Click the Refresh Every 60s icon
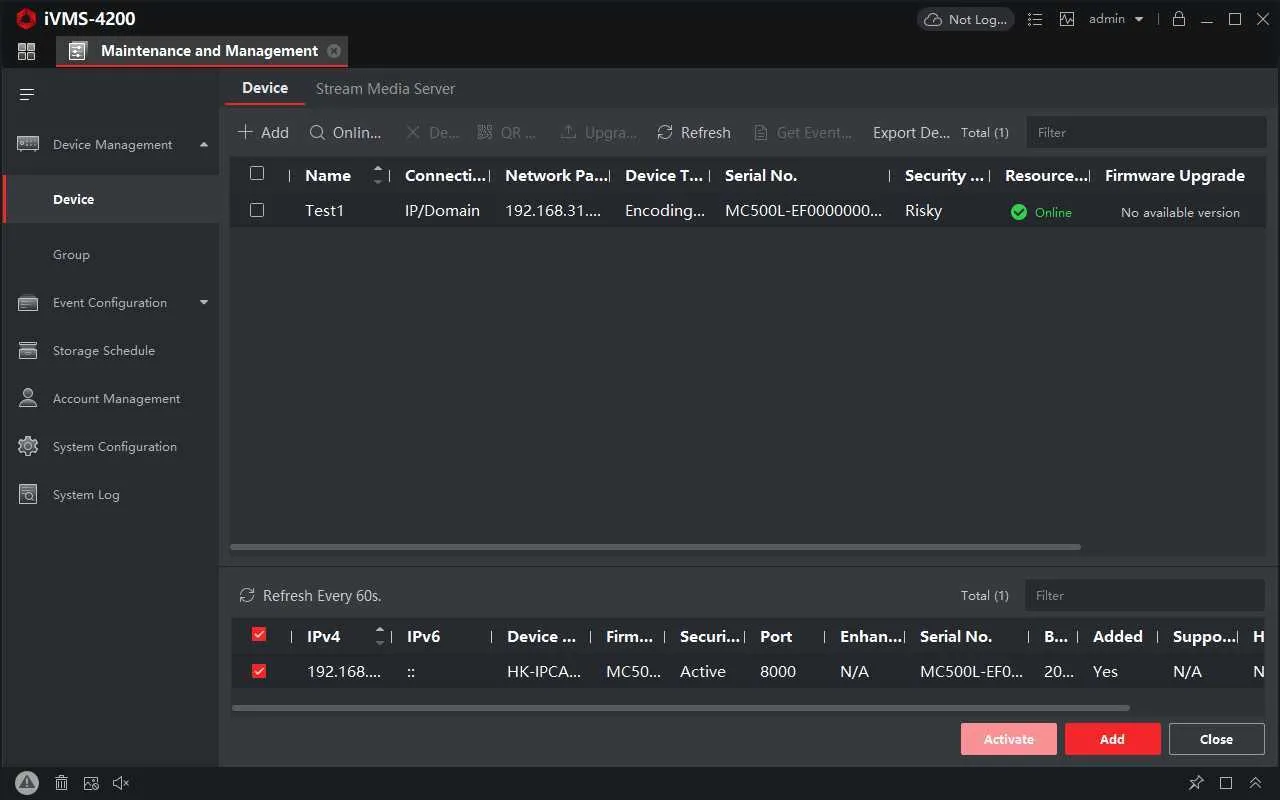 click(x=247, y=596)
